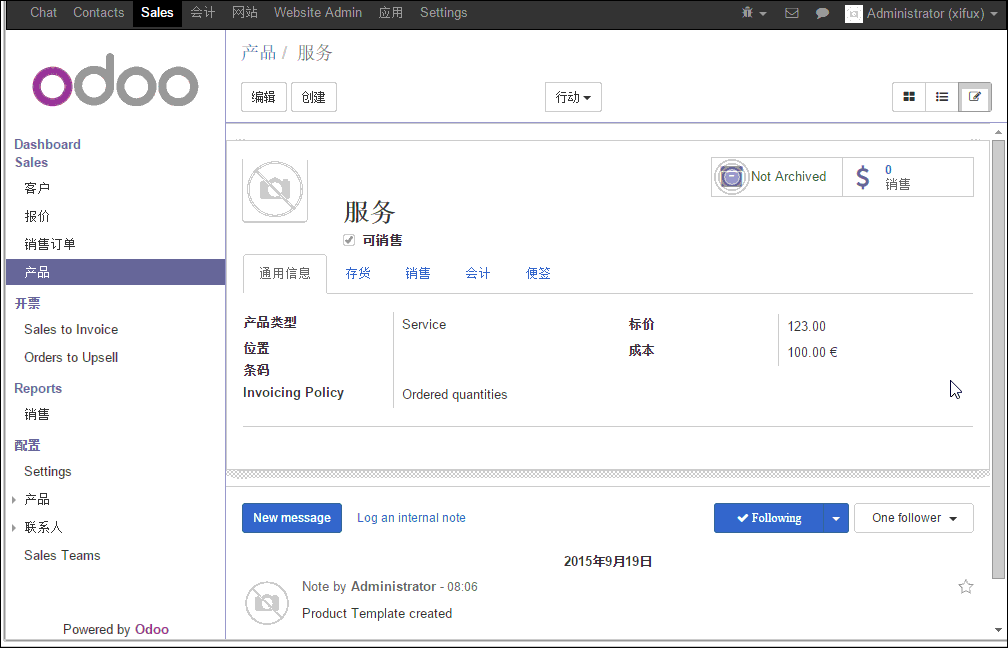Expand the 联系人 configuration tree item
Image resolution: width=1008 pixels, height=648 pixels.
(x=14, y=527)
